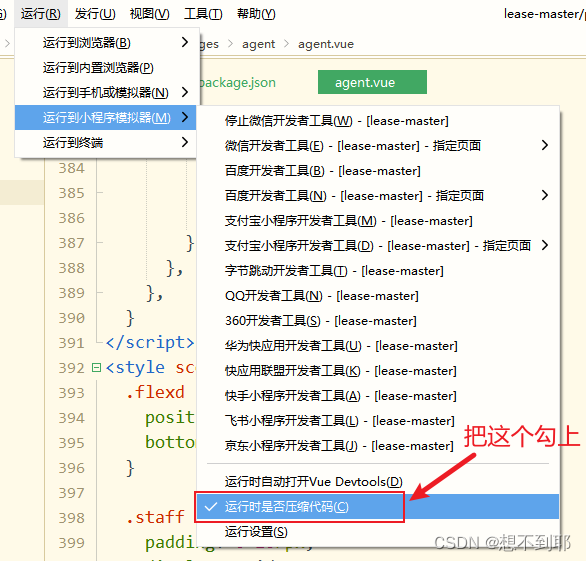Click agent folder in breadcrumb
The width and height of the screenshot is (586, 561).
coord(258,44)
